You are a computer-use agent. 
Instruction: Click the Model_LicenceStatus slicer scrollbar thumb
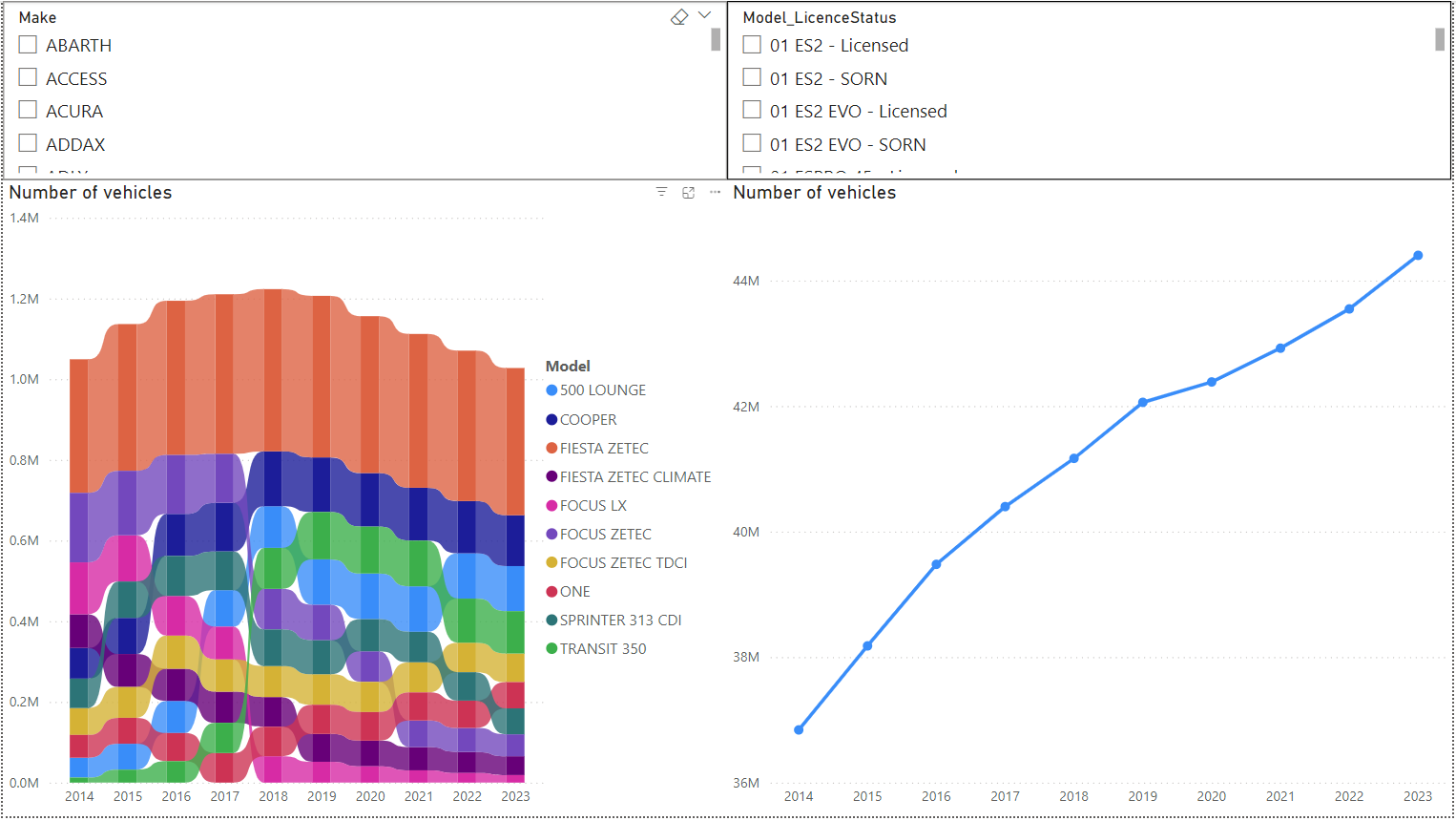pos(1440,39)
